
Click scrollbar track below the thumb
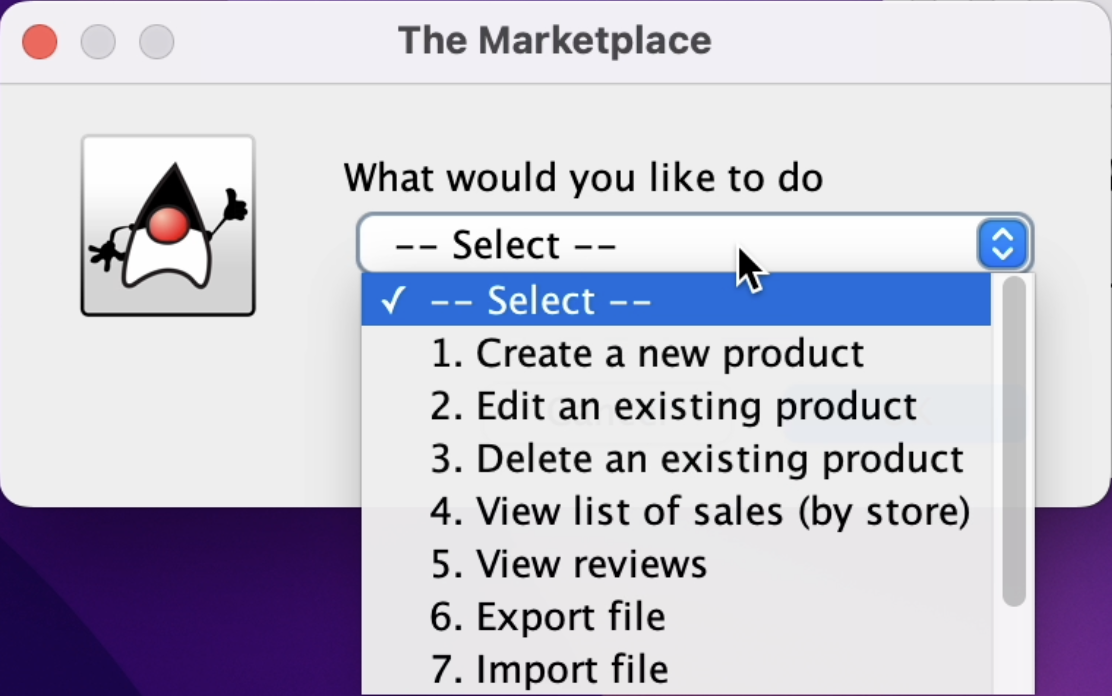[1014, 651]
